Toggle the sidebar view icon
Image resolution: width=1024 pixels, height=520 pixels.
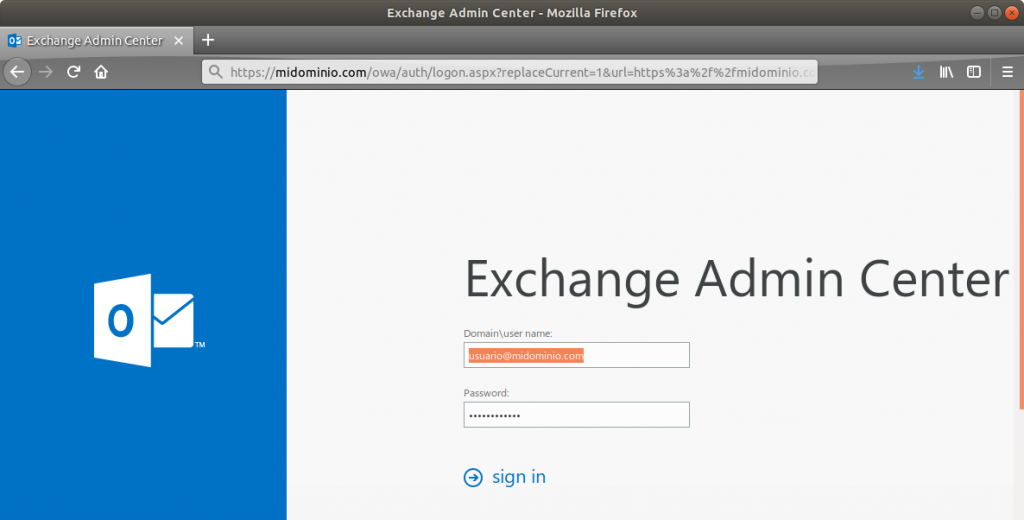pos(974,72)
